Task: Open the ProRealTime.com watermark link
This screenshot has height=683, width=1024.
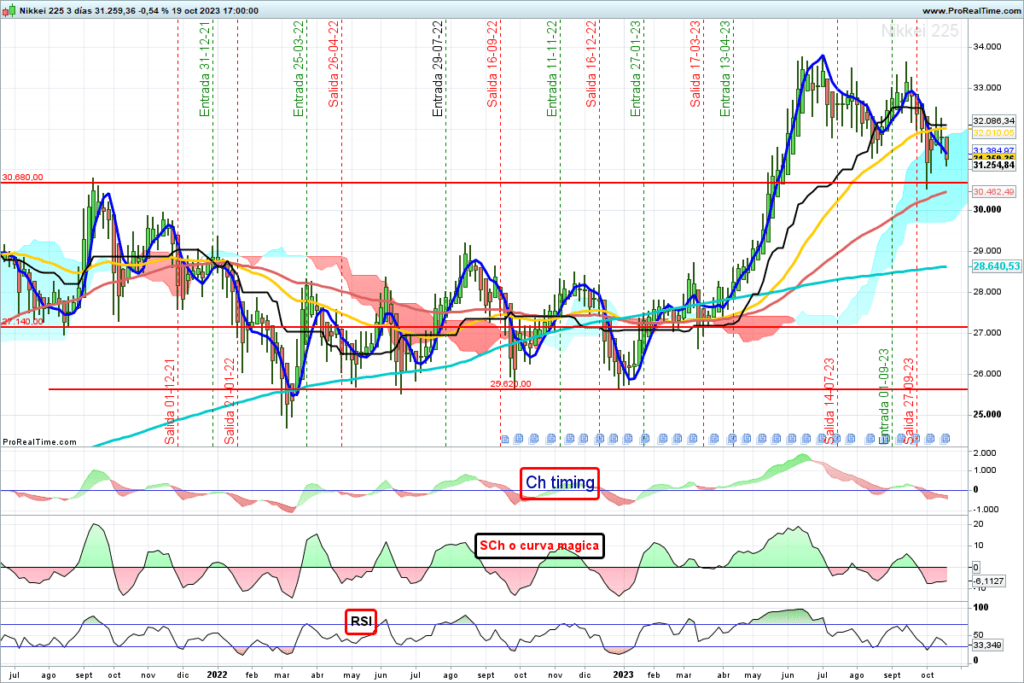Action: coord(40,441)
